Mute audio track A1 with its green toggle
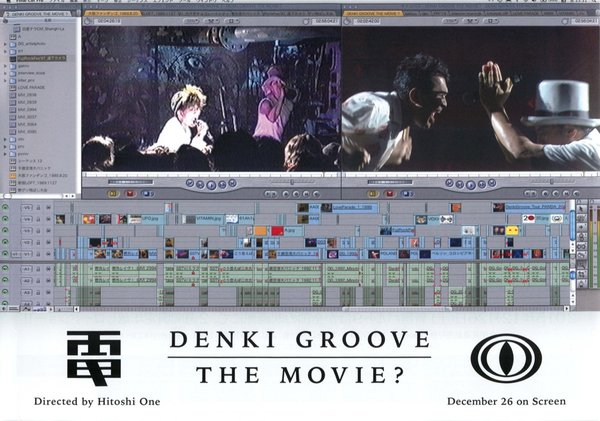The height and width of the screenshot is (421, 600). (x=5, y=269)
